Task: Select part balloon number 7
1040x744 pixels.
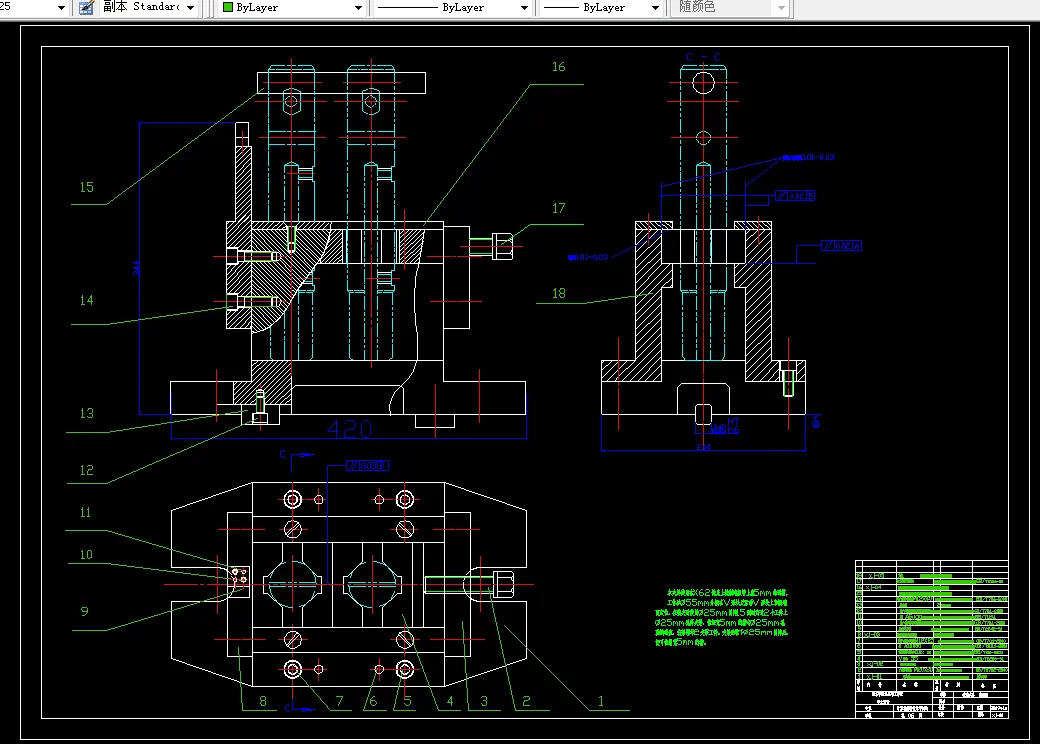Action: point(340,701)
